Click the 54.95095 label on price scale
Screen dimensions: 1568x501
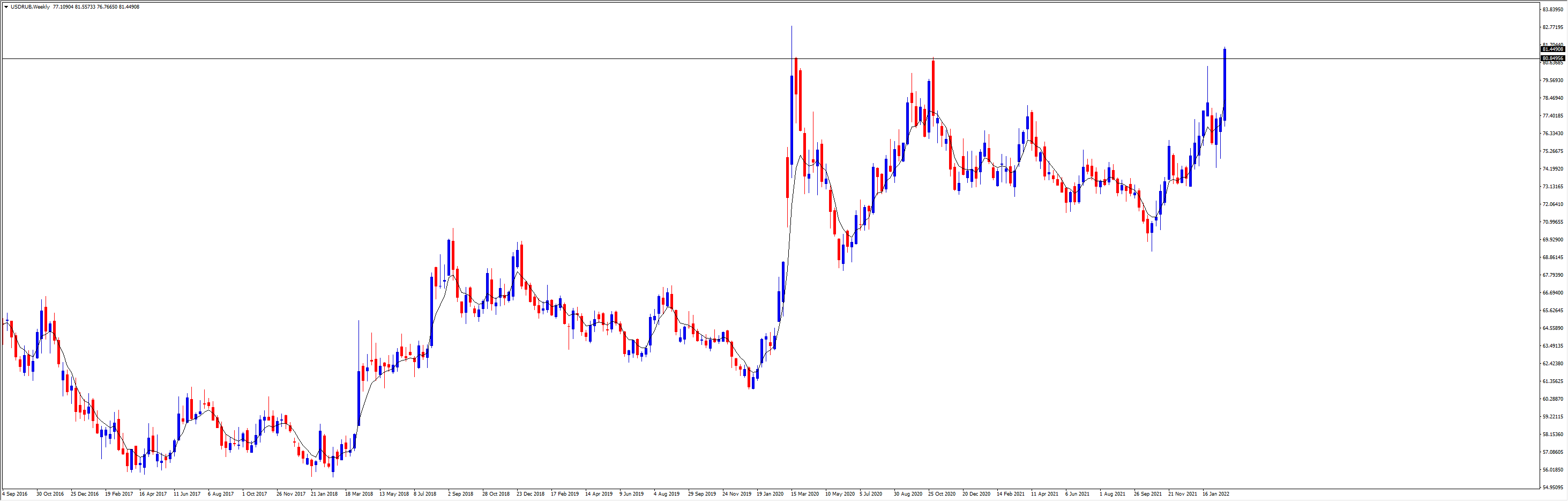1553,488
